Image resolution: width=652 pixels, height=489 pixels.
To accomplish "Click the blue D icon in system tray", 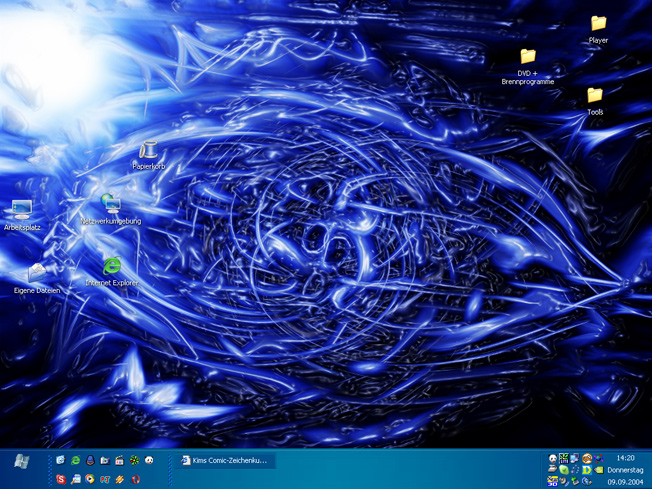I will coord(587,469).
